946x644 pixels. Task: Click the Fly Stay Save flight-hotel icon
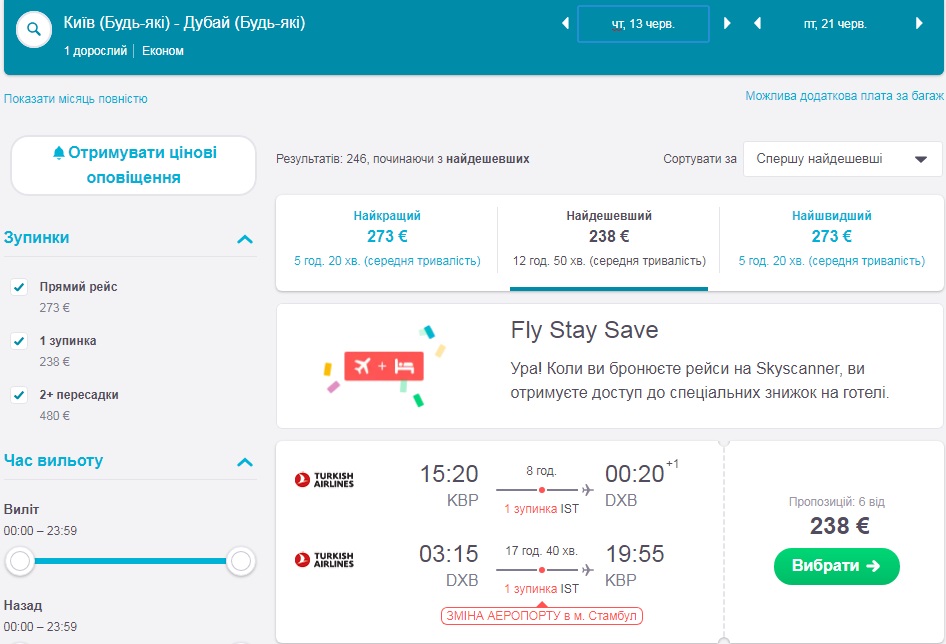384,367
